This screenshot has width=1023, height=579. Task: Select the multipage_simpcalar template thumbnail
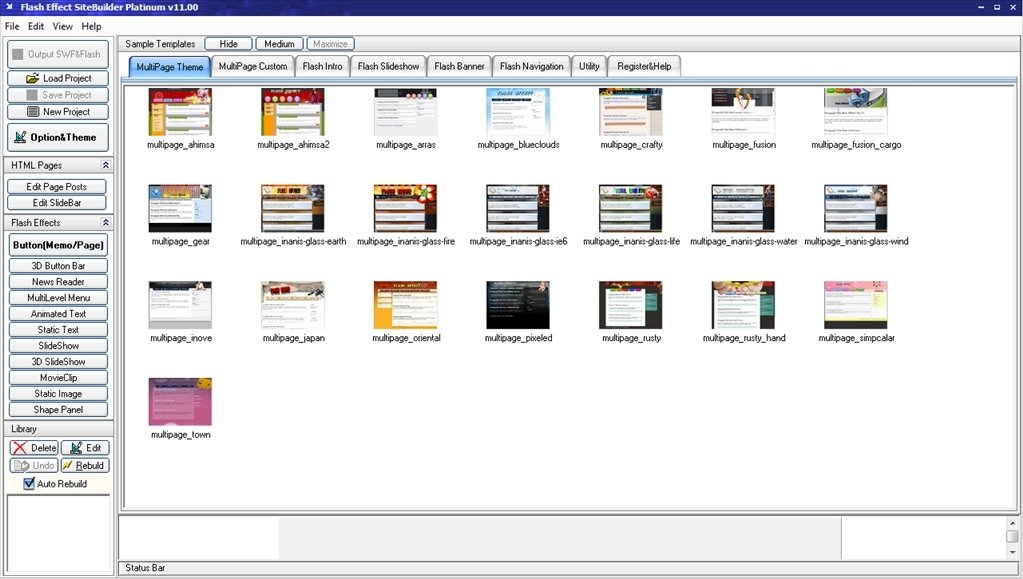(855, 305)
